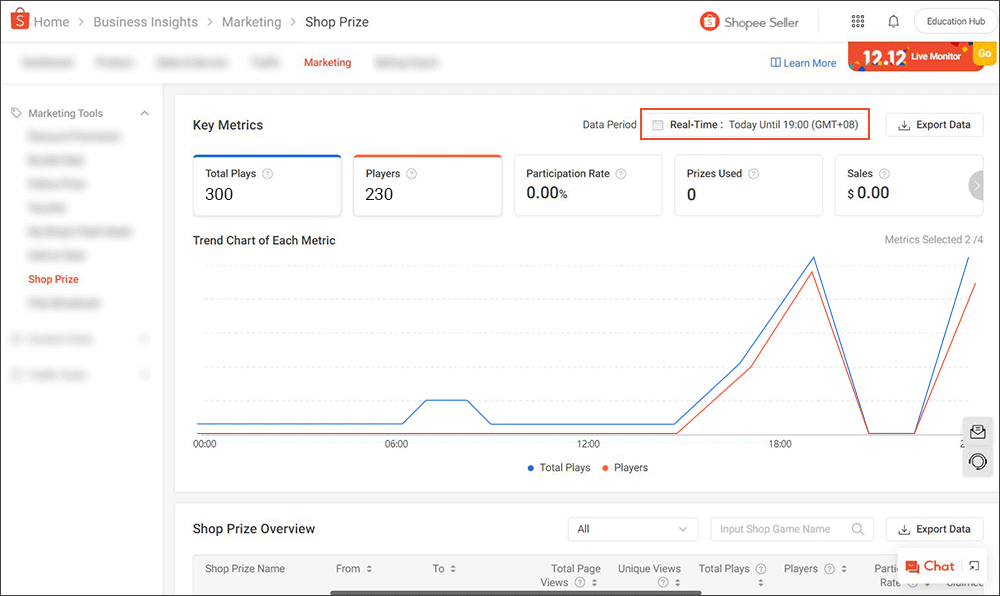Click Participation Rate help icon
This screenshot has width=1000, height=596.
point(621,173)
